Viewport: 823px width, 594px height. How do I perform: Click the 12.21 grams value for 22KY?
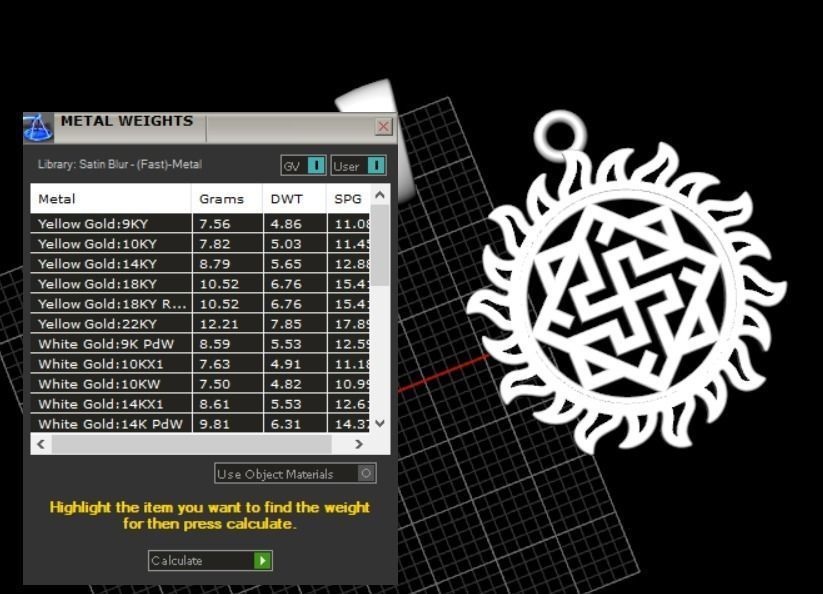coord(219,324)
